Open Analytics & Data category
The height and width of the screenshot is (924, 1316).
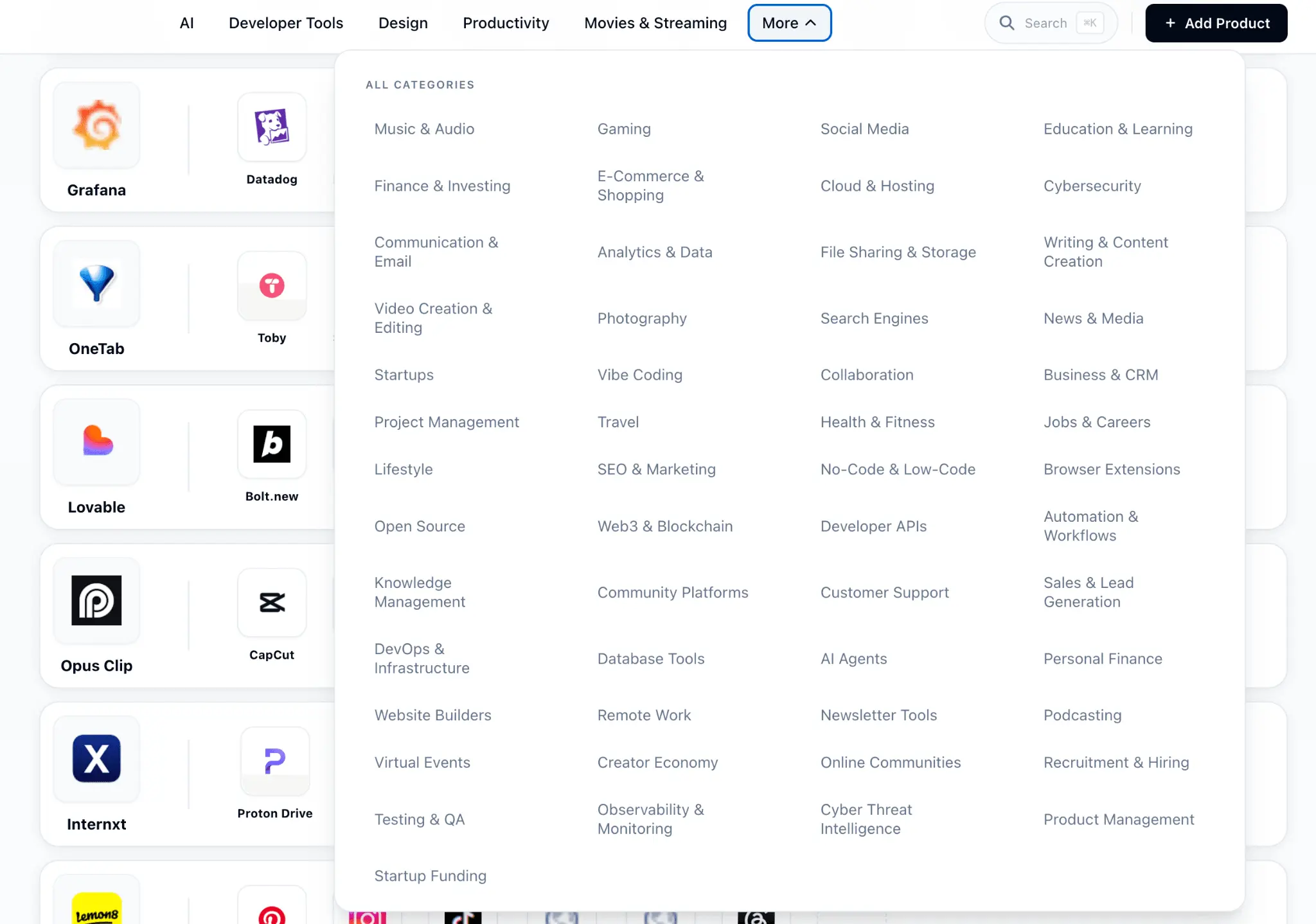654,252
